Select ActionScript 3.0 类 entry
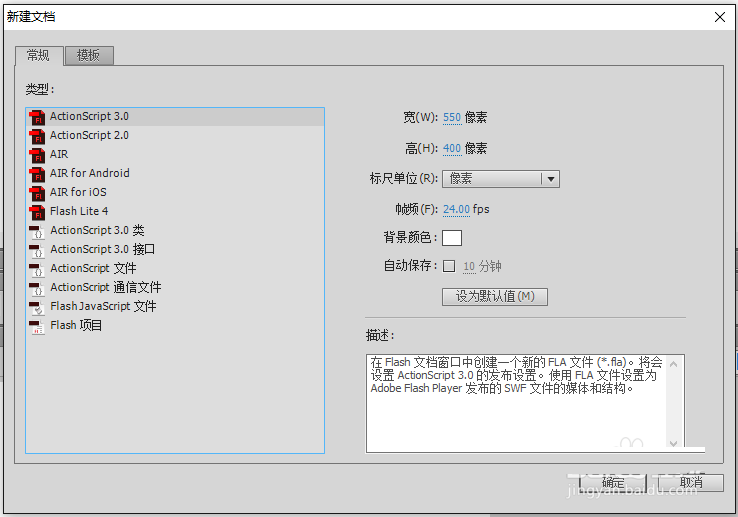The width and height of the screenshot is (738, 517). tap(175, 230)
